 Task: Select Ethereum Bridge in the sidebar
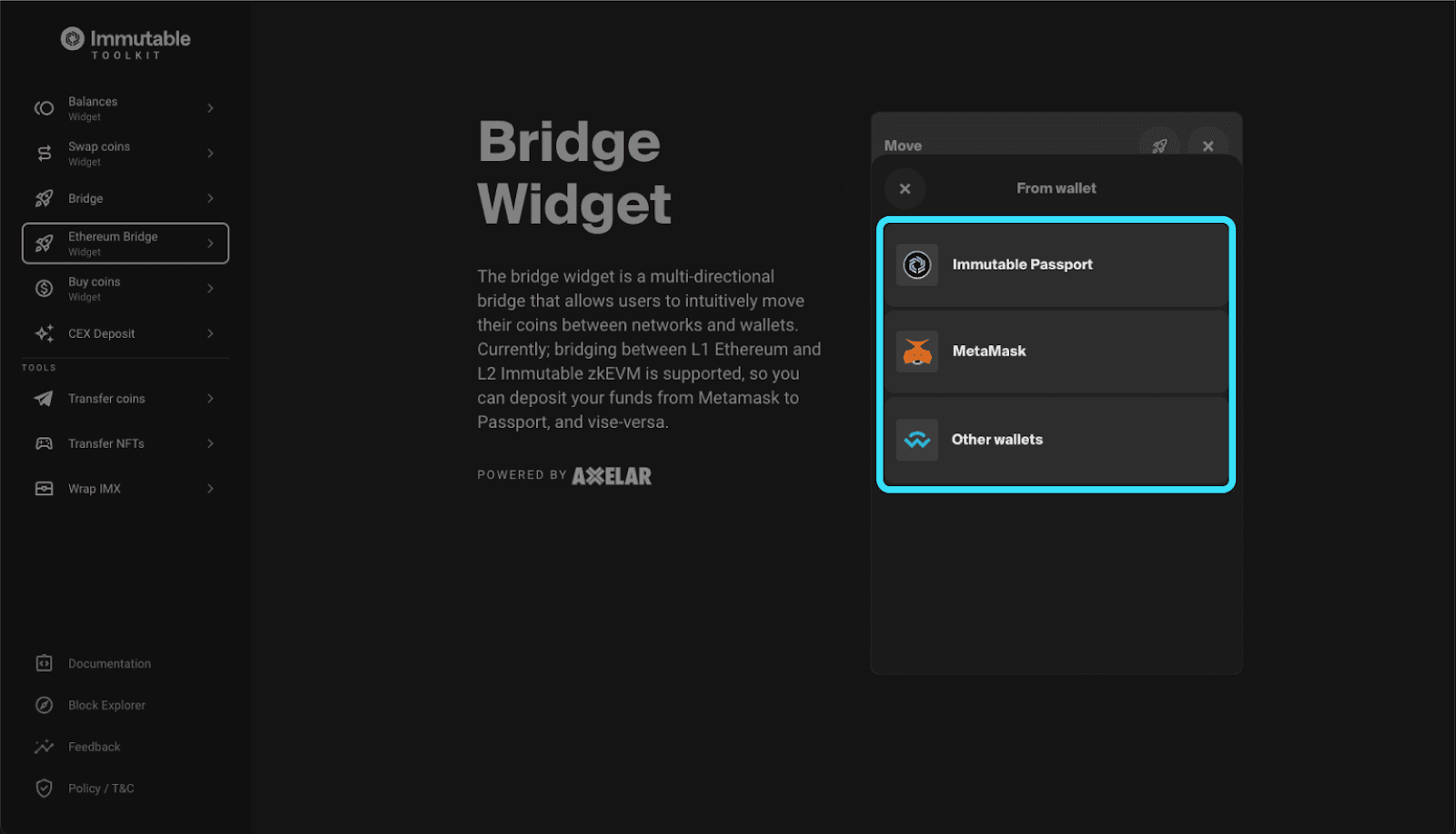(126, 242)
